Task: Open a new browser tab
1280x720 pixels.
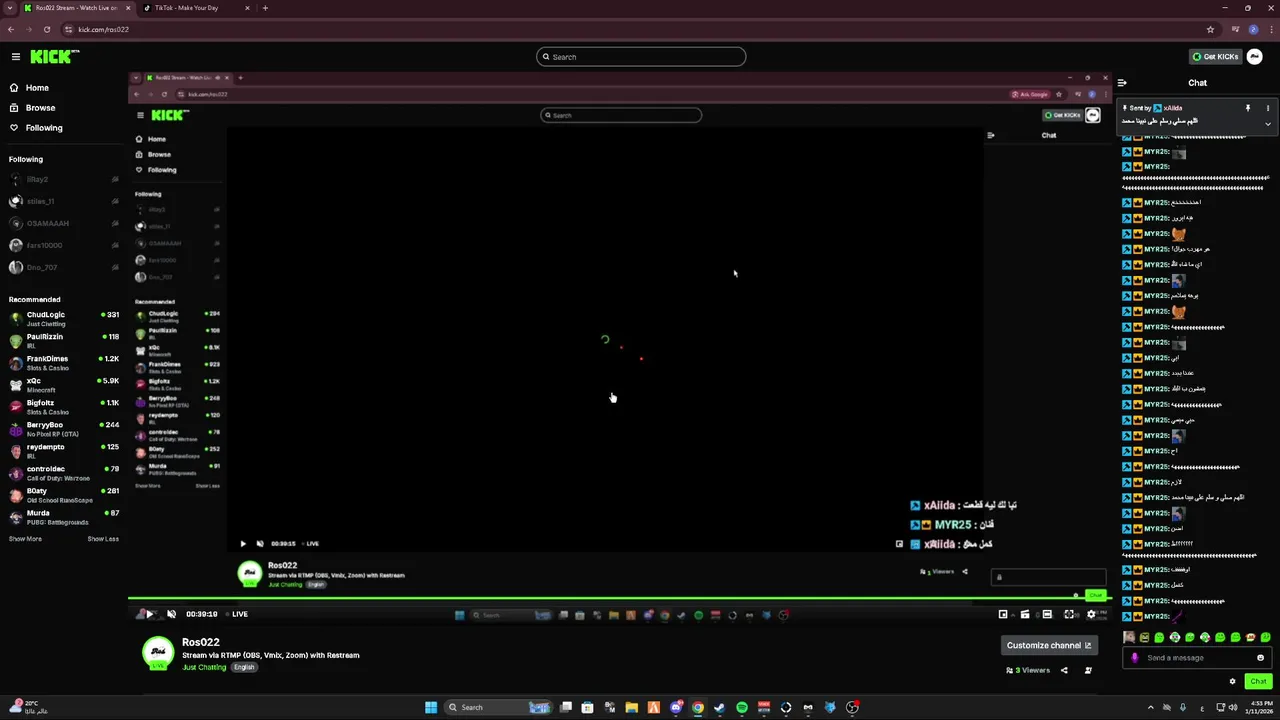Action: click(265, 8)
